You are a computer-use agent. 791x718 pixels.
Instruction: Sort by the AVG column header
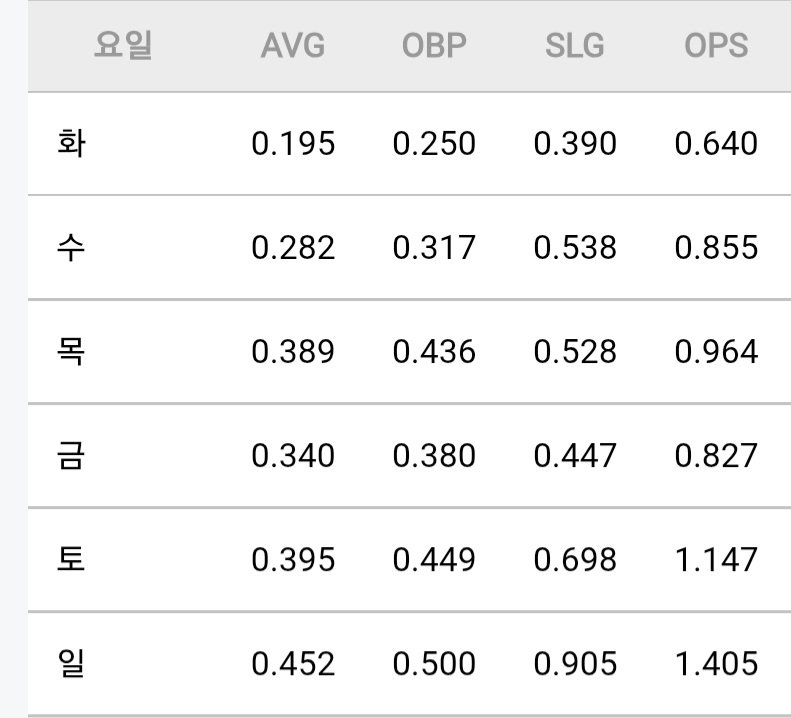coord(293,45)
